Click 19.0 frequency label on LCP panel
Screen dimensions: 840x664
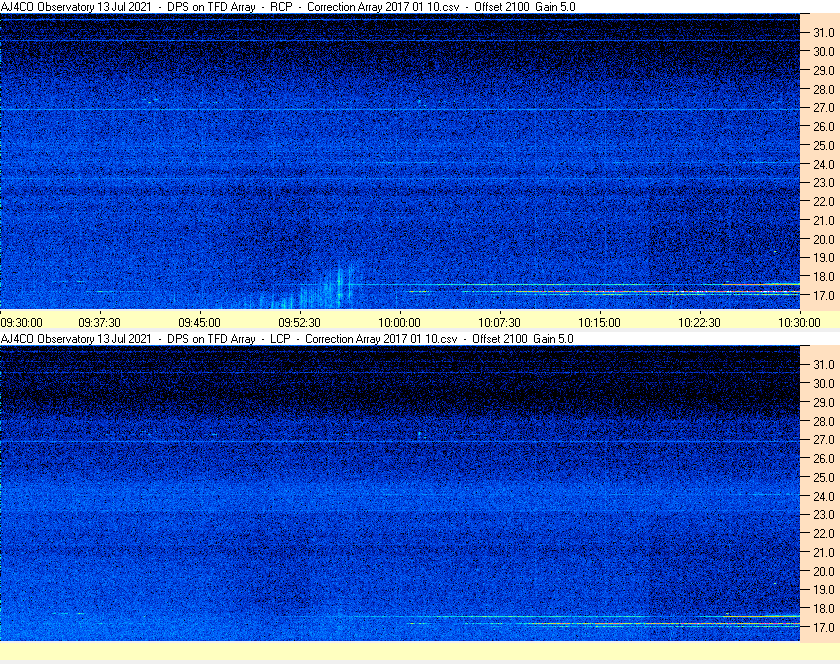click(x=824, y=590)
